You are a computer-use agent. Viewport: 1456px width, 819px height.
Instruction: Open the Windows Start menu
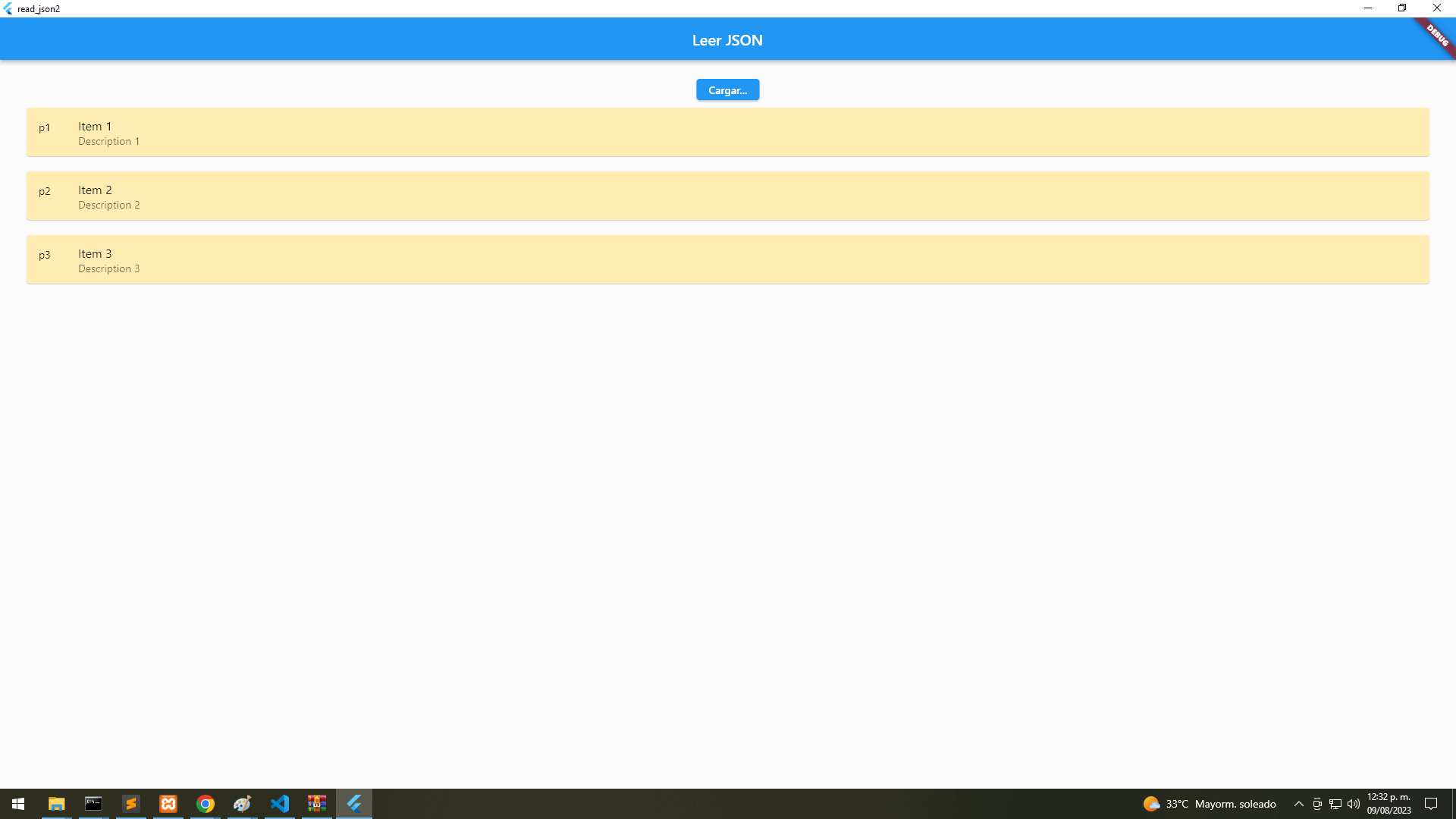18,804
